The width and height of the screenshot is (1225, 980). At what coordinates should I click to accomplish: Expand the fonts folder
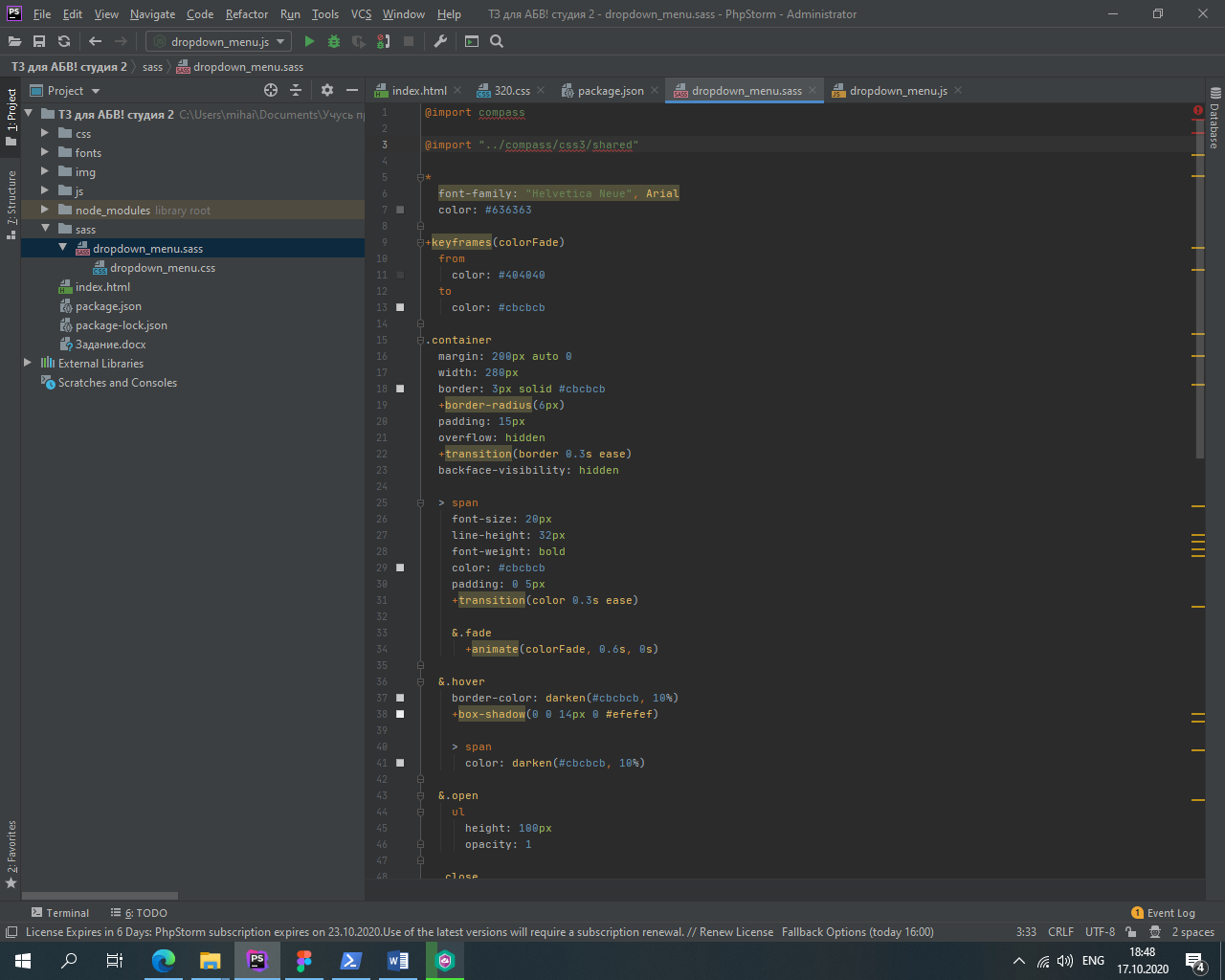44,152
